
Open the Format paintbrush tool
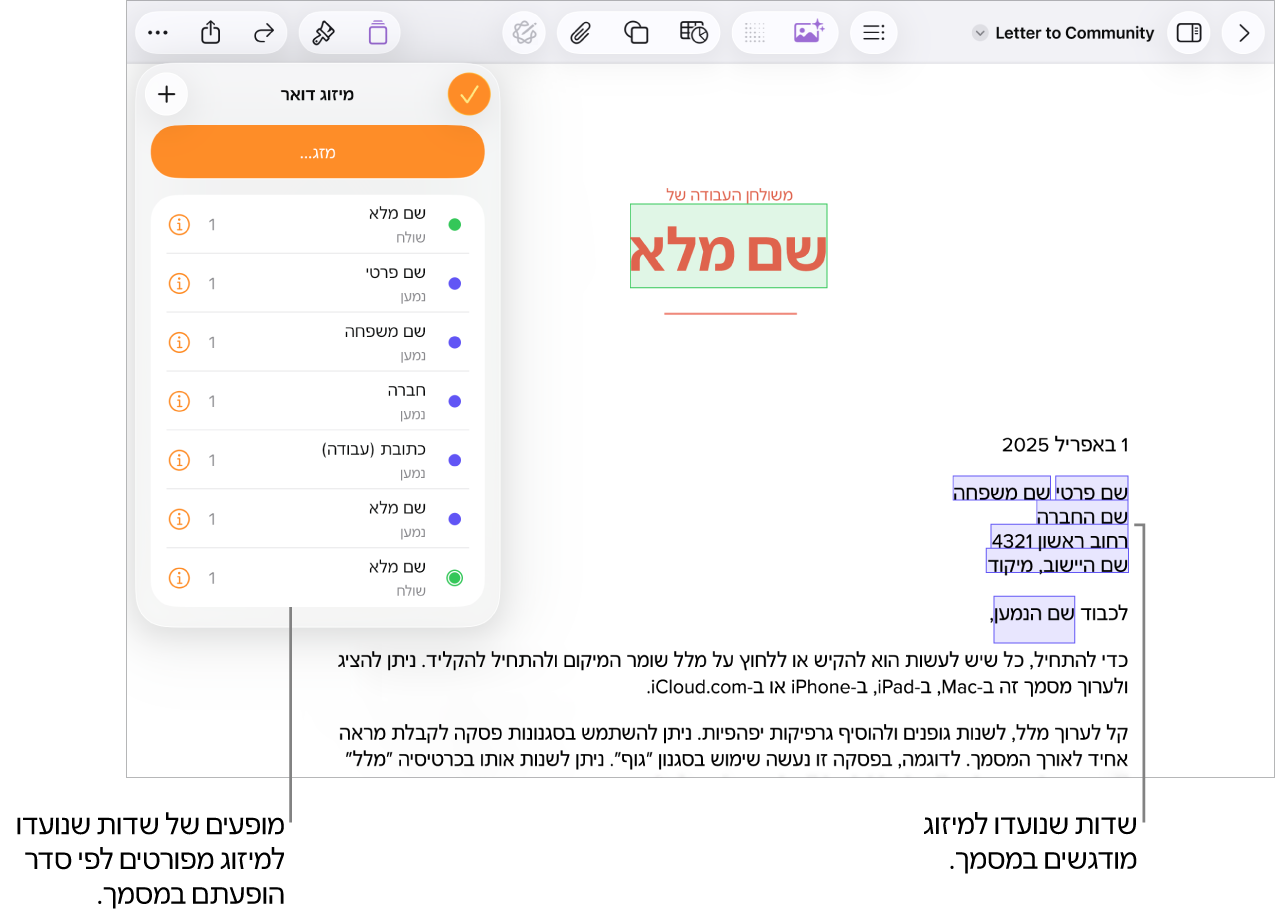click(323, 33)
